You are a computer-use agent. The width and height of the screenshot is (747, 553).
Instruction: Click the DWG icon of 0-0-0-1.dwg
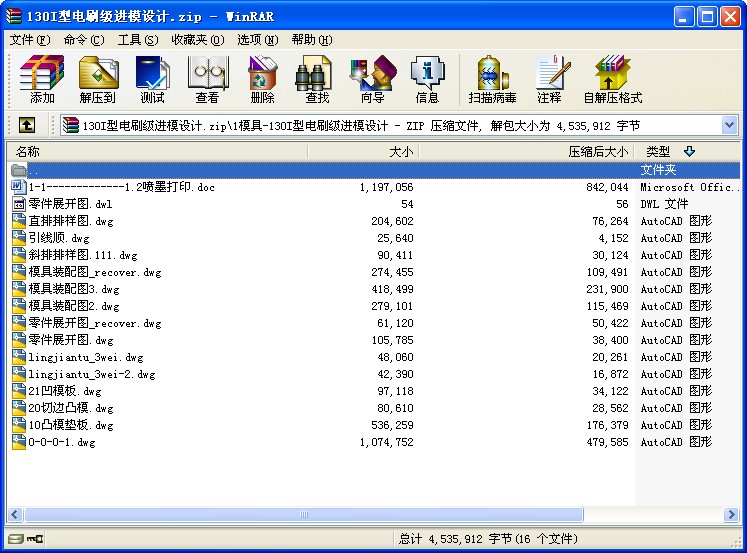pyautogui.click(x=19, y=442)
